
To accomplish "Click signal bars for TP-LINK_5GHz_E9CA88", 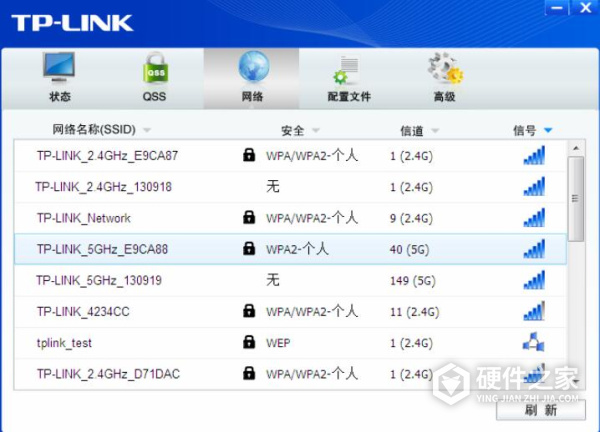I will (x=534, y=249).
